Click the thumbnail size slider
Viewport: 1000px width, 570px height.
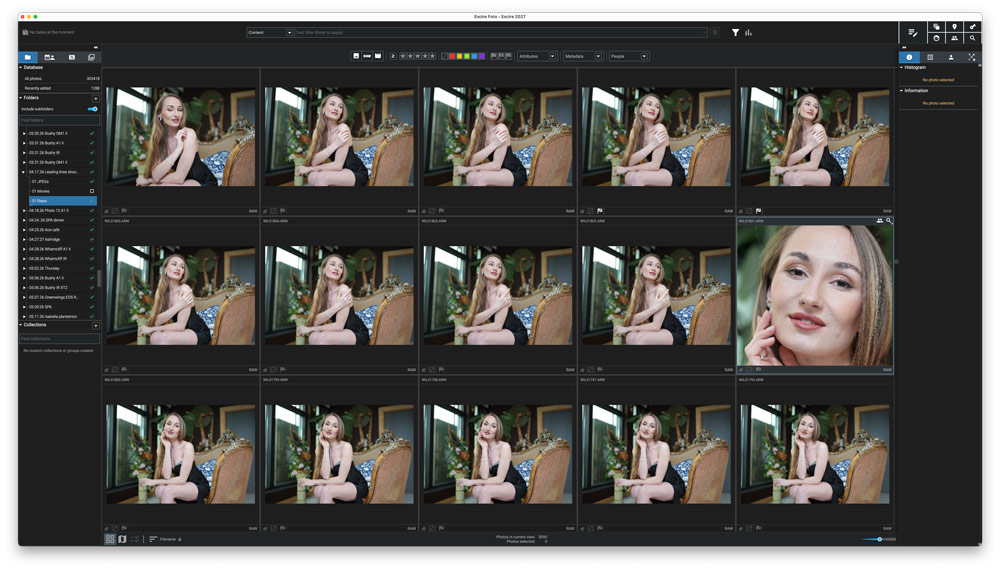pyautogui.click(x=879, y=539)
